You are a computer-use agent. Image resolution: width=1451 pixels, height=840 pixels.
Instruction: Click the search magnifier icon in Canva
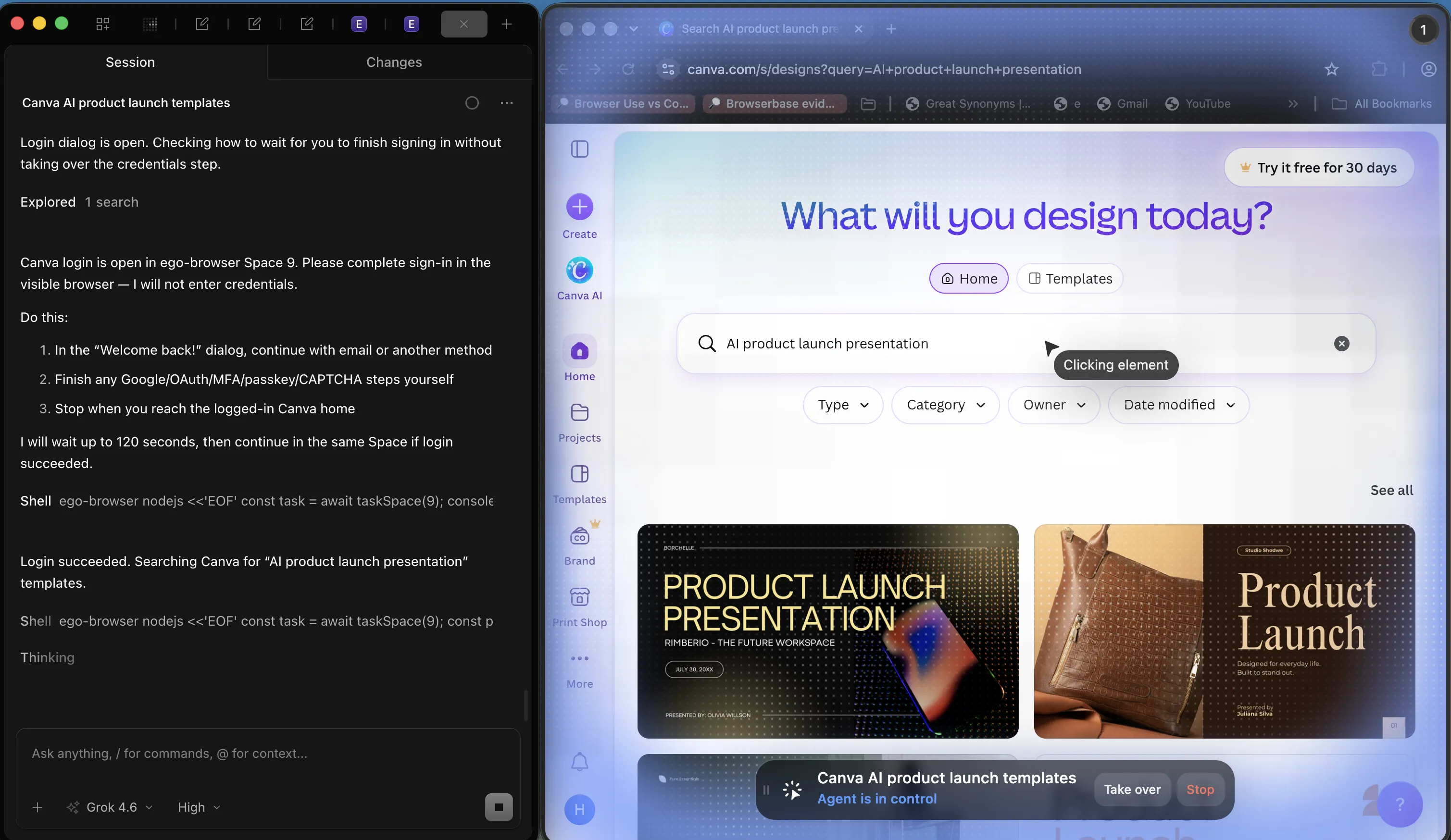click(x=706, y=344)
